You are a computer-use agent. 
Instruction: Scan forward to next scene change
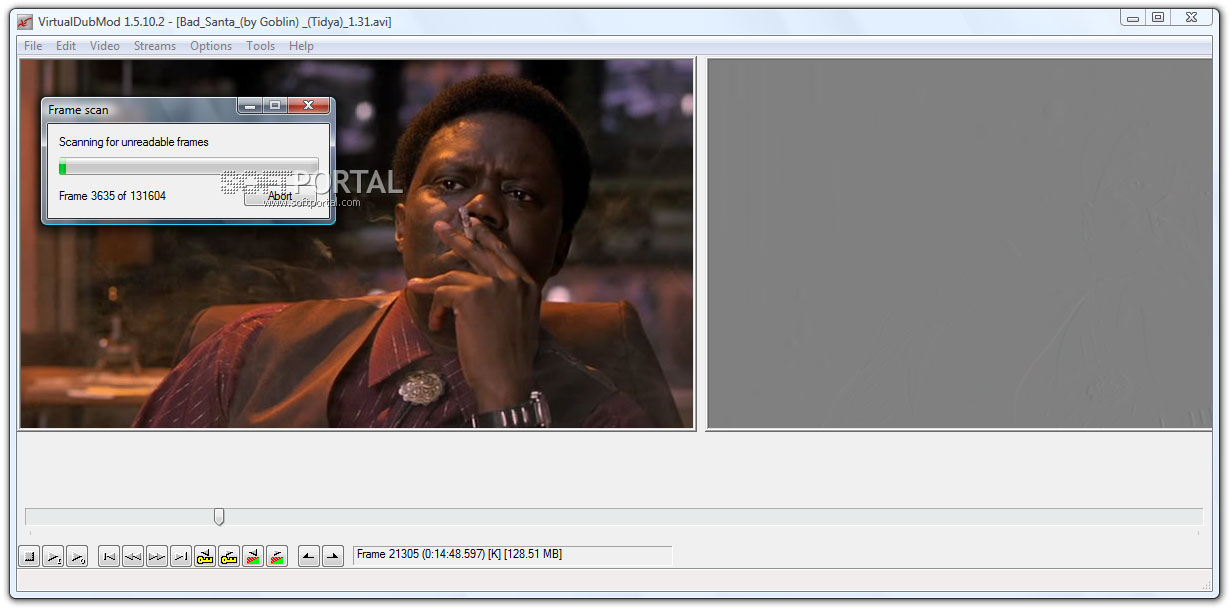(x=277, y=557)
